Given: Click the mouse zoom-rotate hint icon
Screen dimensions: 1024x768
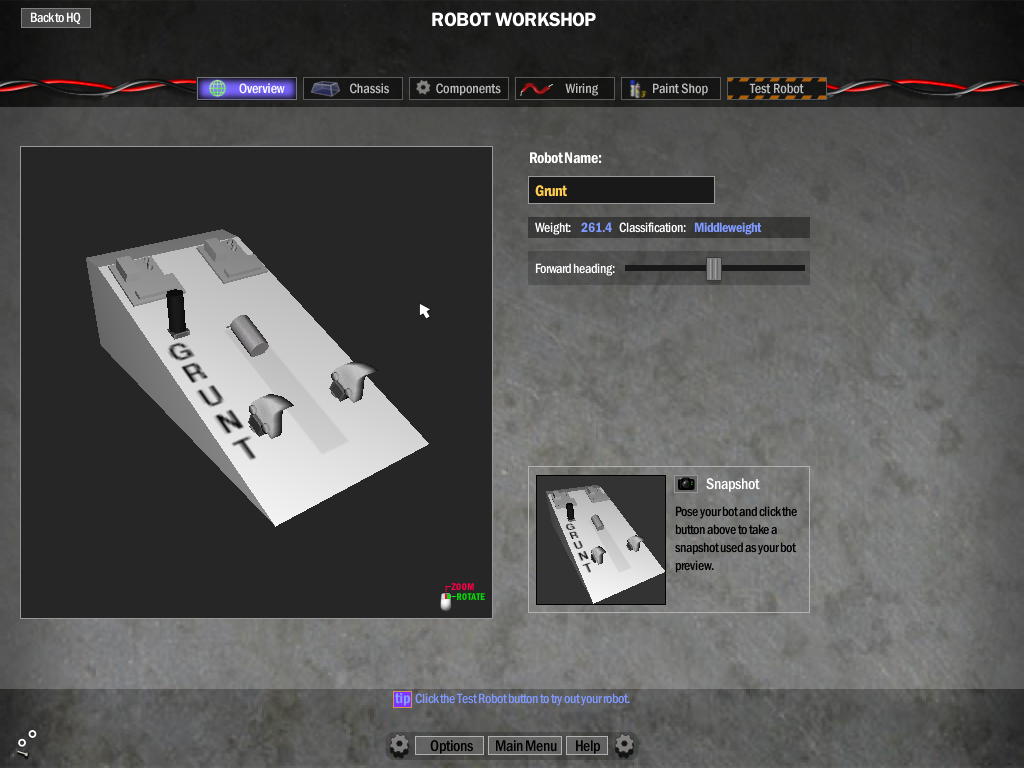Looking at the screenshot, I should click(446, 600).
